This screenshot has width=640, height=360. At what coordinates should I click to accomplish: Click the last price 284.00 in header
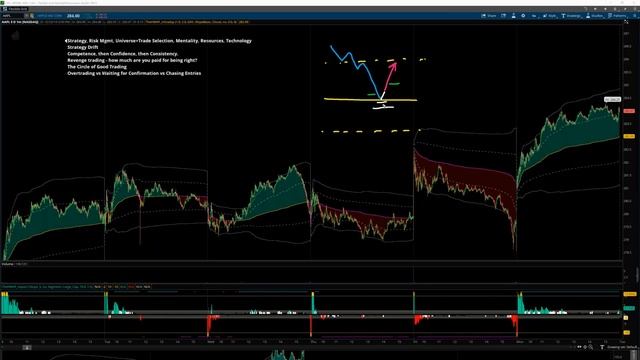coord(73,16)
